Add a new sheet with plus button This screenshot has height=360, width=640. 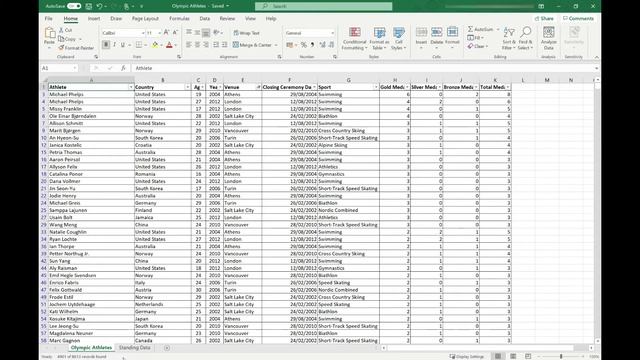167,348
